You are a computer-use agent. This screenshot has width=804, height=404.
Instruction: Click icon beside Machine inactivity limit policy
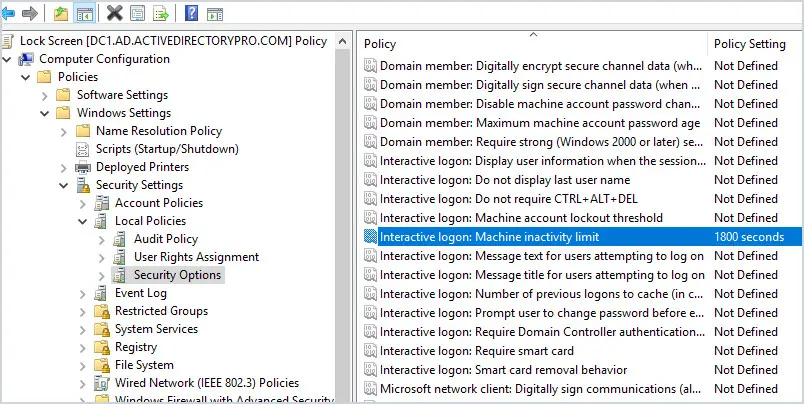370,237
